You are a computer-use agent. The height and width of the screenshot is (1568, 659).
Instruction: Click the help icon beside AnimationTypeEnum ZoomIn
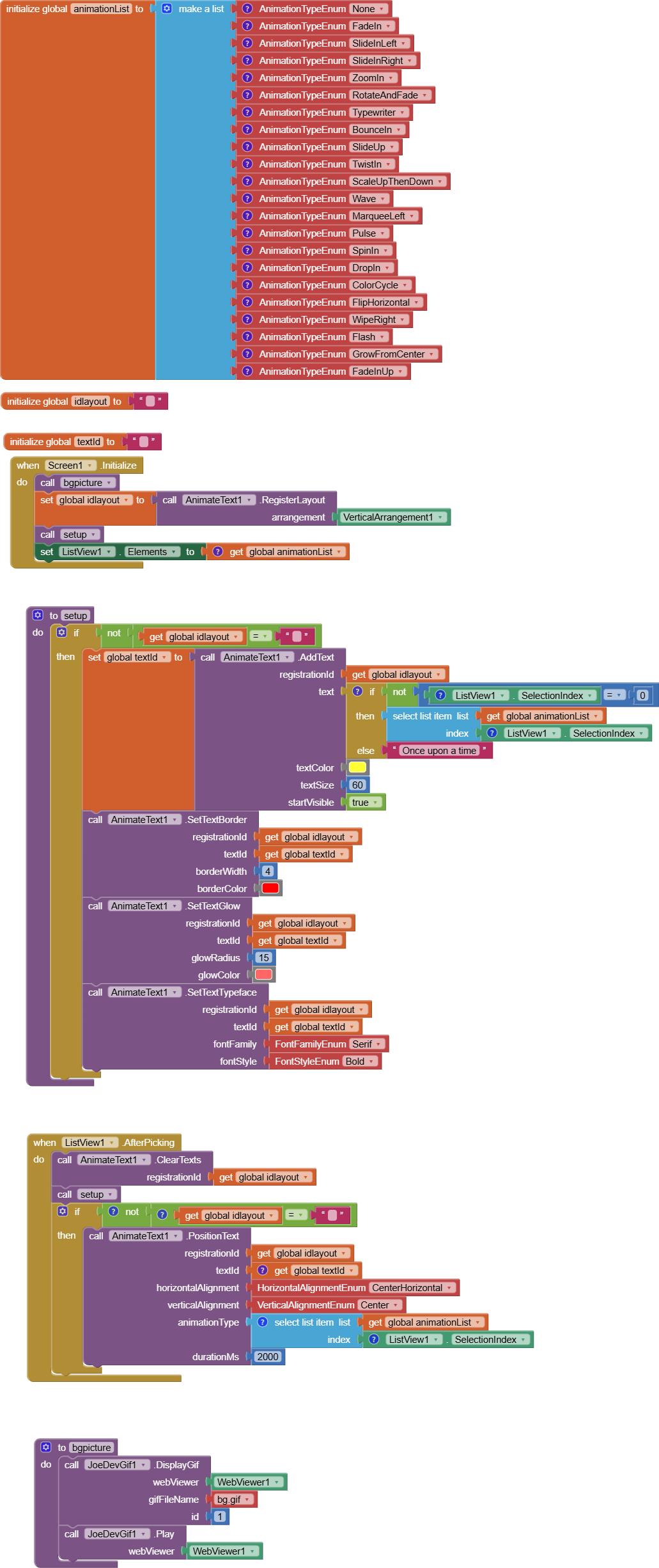click(247, 78)
